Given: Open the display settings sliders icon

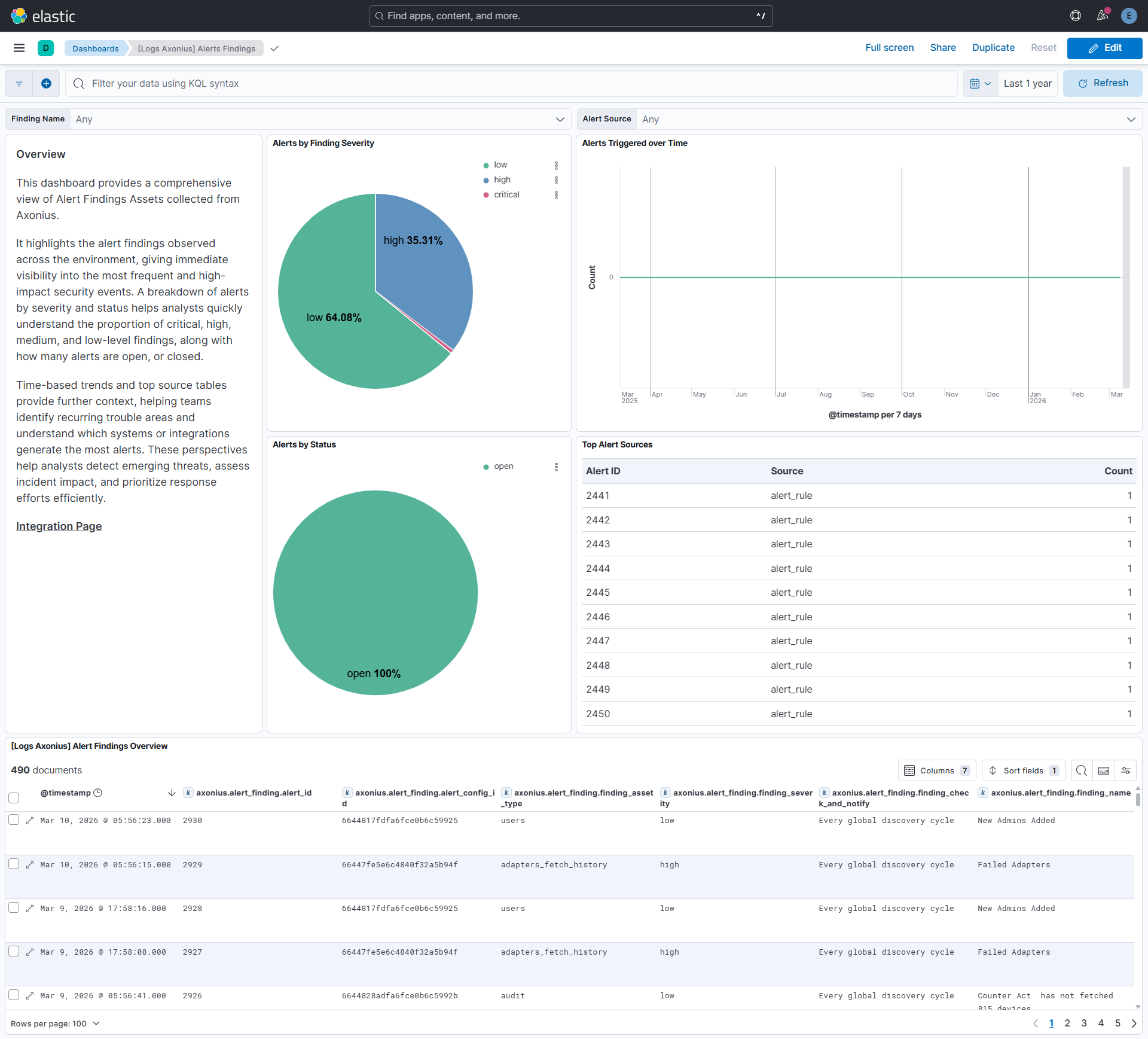Looking at the screenshot, I should 1126,770.
